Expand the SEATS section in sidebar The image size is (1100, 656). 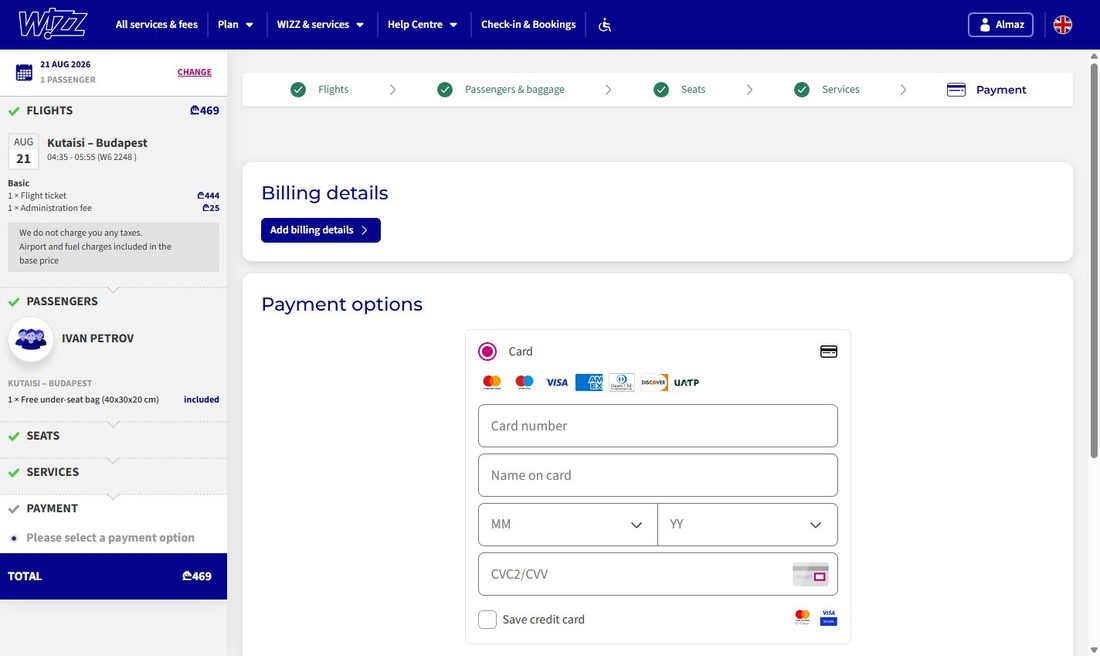pos(114,436)
